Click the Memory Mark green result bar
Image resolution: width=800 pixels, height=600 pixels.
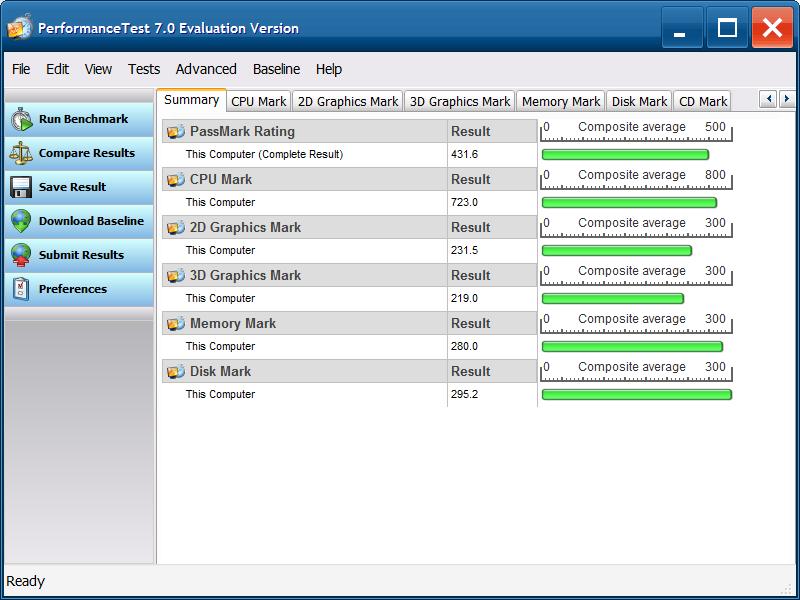point(633,346)
